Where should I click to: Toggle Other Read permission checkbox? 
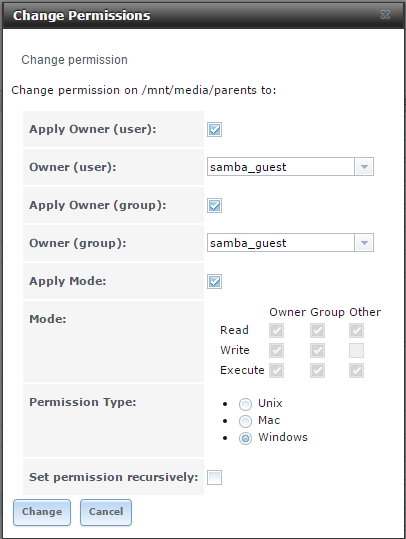coord(356,331)
